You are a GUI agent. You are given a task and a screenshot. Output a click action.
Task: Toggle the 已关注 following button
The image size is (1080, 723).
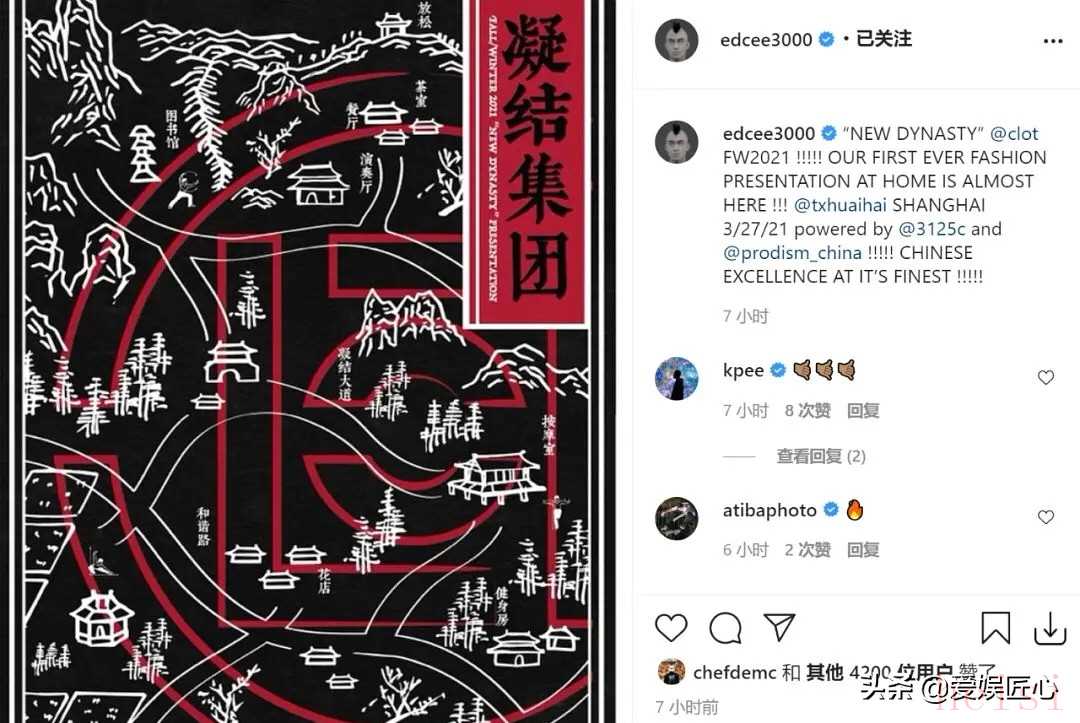click(884, 39)
